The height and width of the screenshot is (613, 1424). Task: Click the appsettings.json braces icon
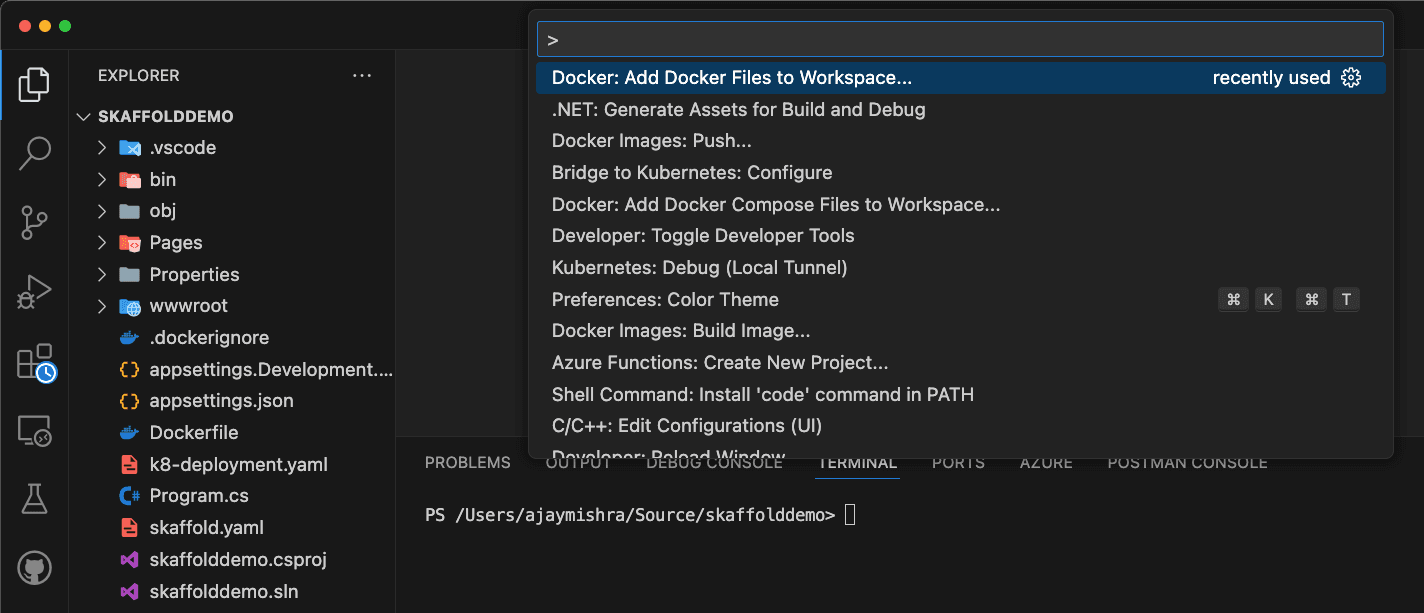click(x=129, y=401)
